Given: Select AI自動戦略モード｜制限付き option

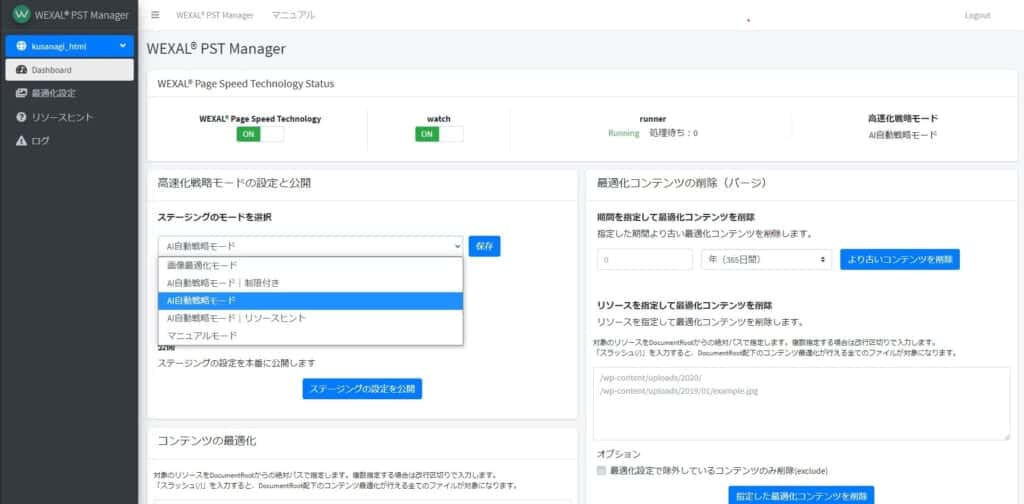Looking at the screenshot, I should tap(311, 283).
